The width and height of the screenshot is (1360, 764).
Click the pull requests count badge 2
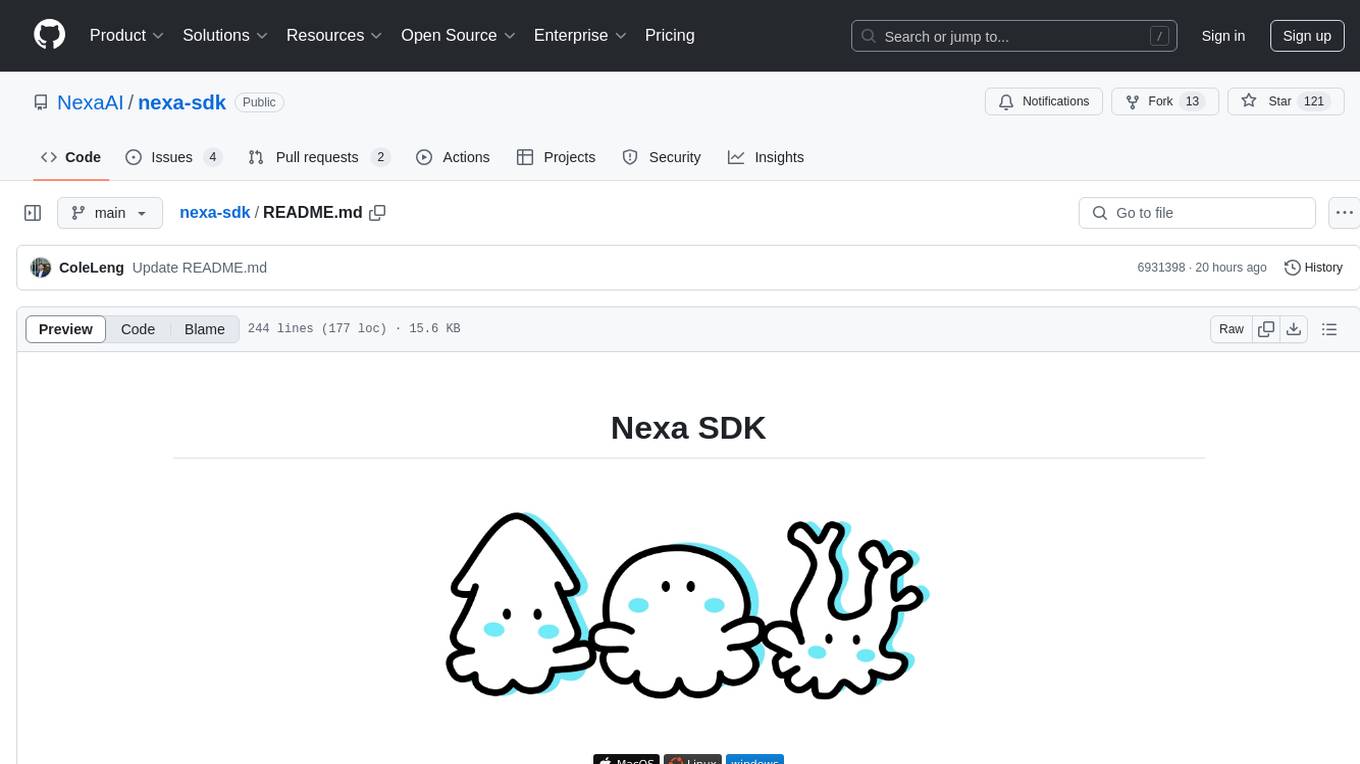tap(380, 157)
